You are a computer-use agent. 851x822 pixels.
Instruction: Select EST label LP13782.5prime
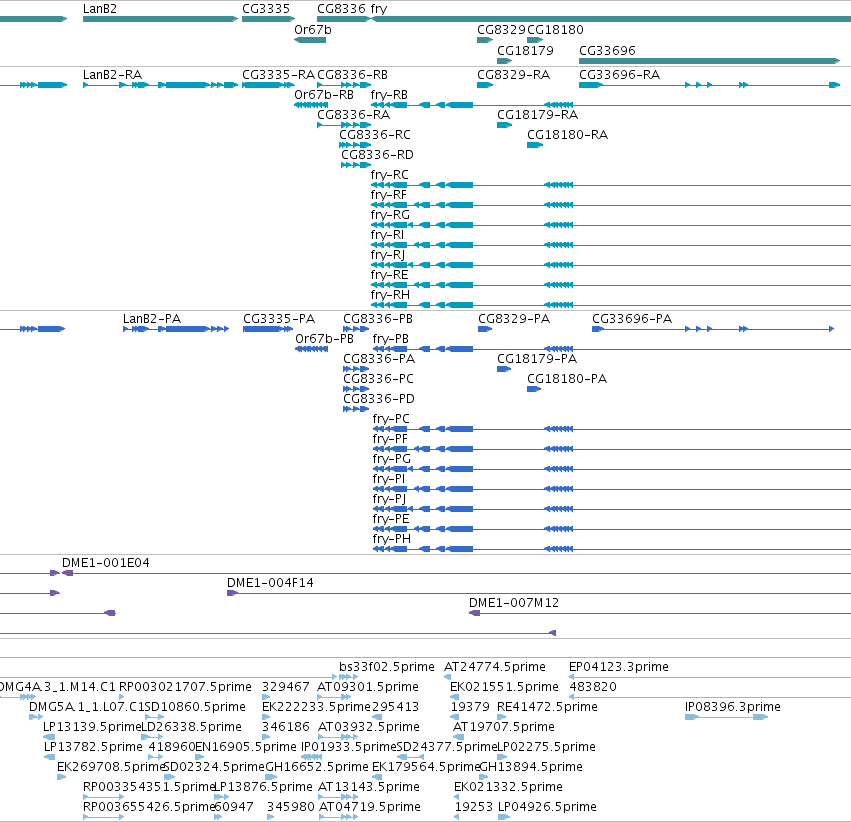point(93,747)
